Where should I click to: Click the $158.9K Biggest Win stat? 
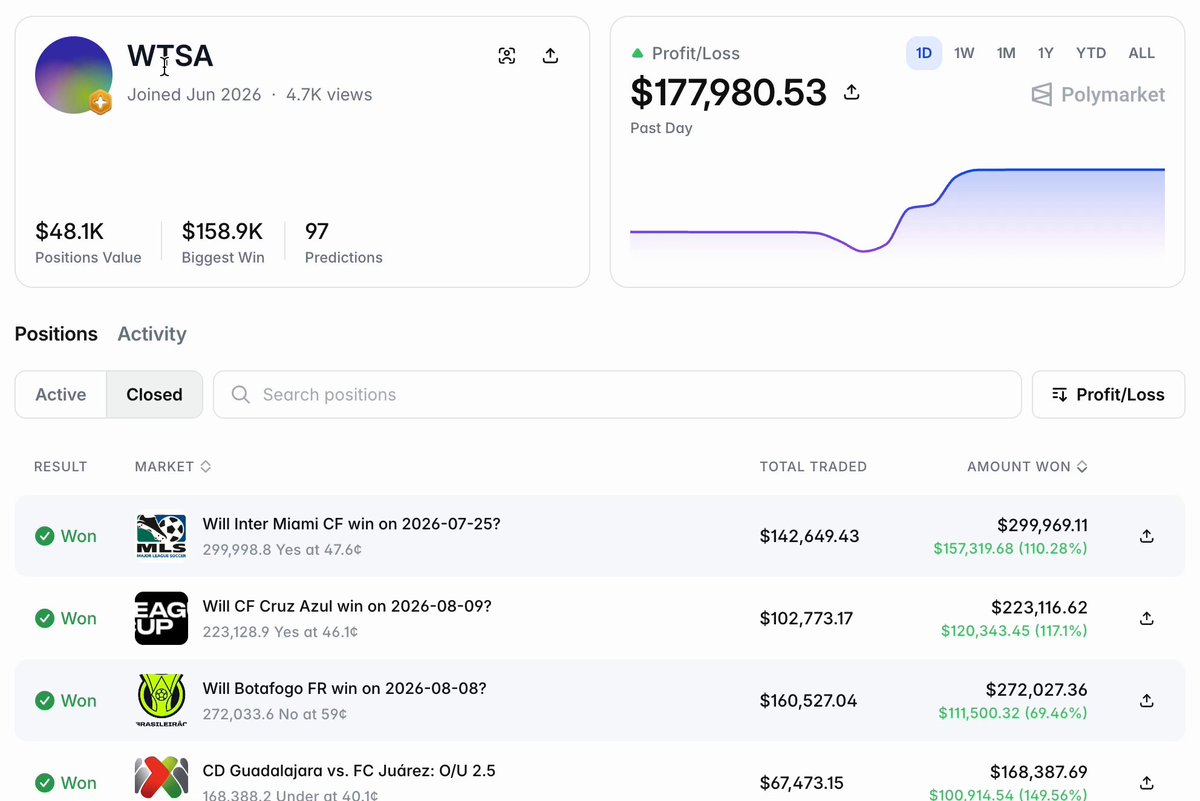[223, 243]
